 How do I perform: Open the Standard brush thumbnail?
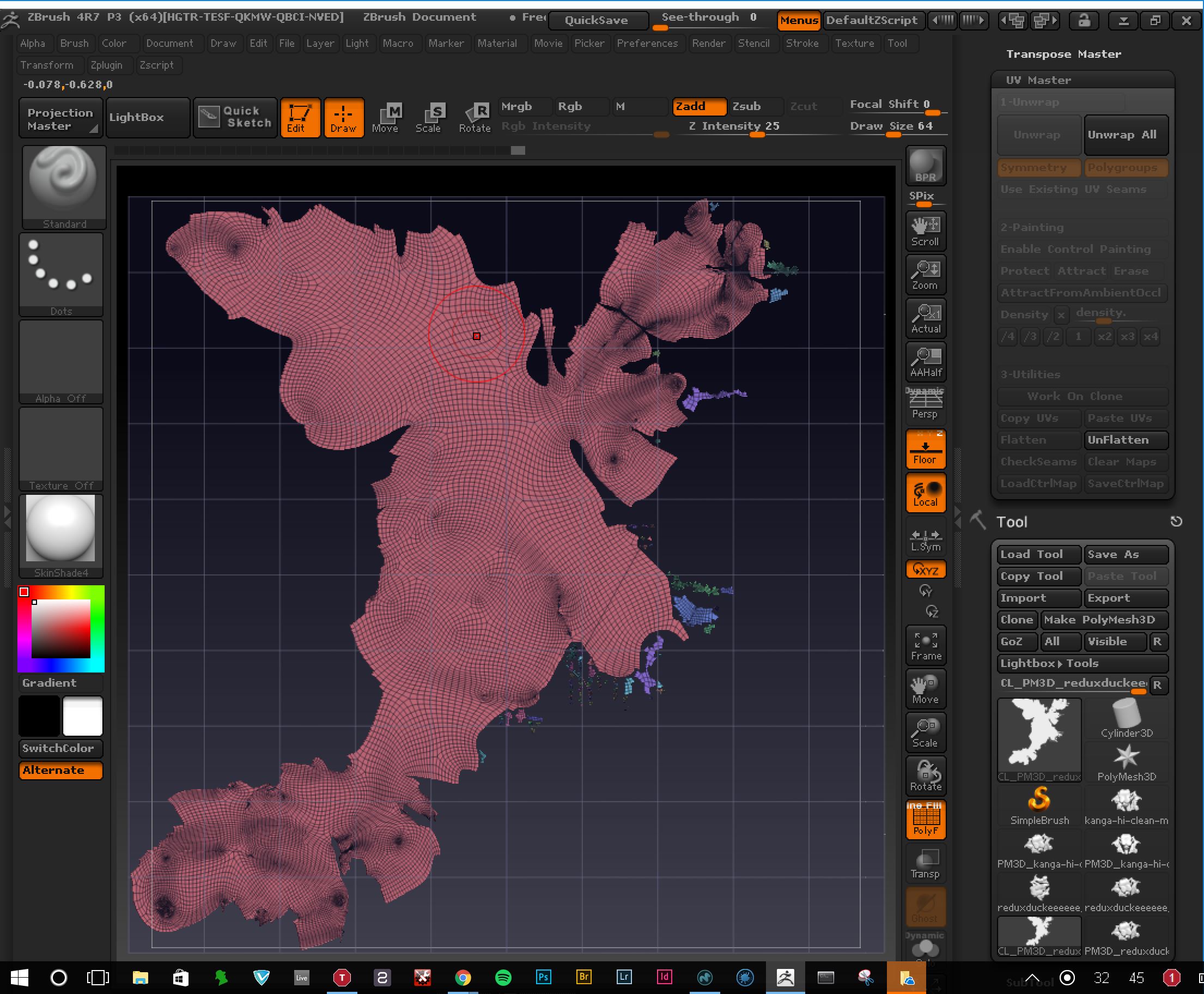[64, 187]
